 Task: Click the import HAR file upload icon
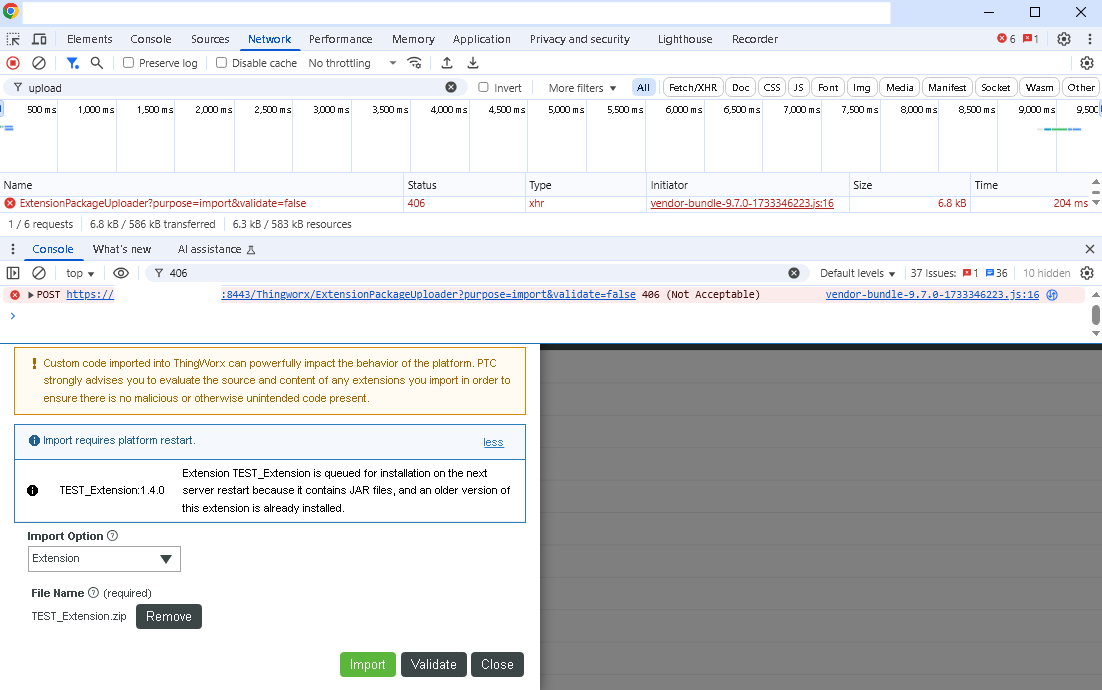tap(447, 63)
